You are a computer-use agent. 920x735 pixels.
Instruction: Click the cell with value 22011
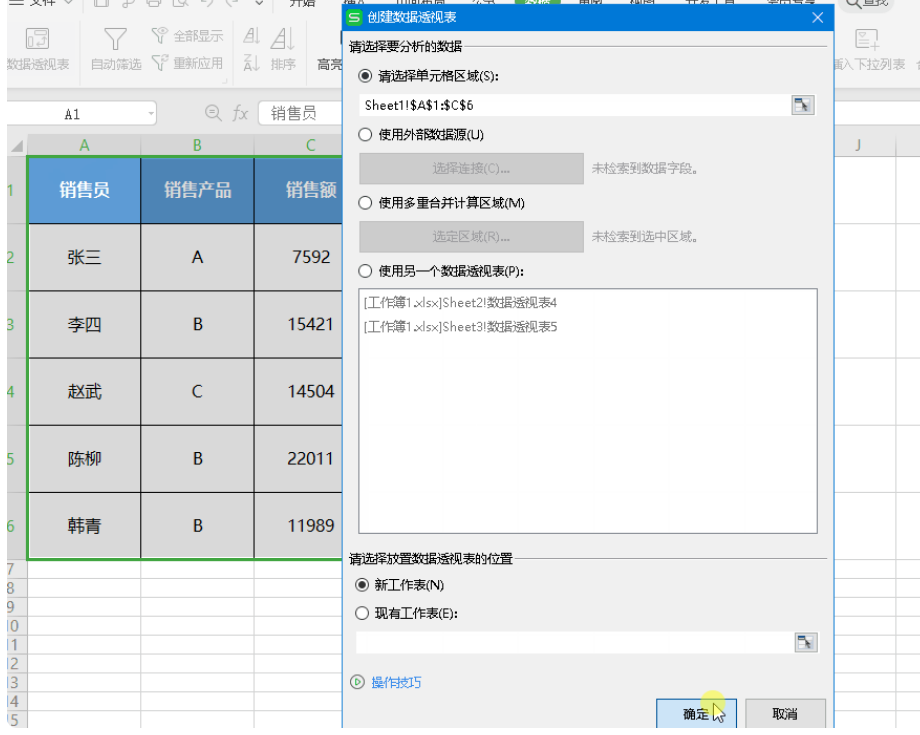pos(298,459)
